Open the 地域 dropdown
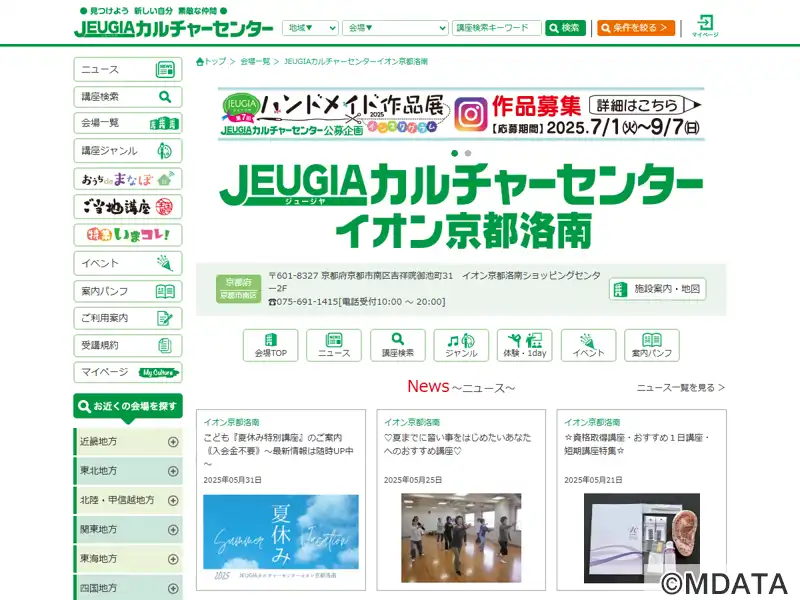Screen dimensions: 800x600 point(310,28)
